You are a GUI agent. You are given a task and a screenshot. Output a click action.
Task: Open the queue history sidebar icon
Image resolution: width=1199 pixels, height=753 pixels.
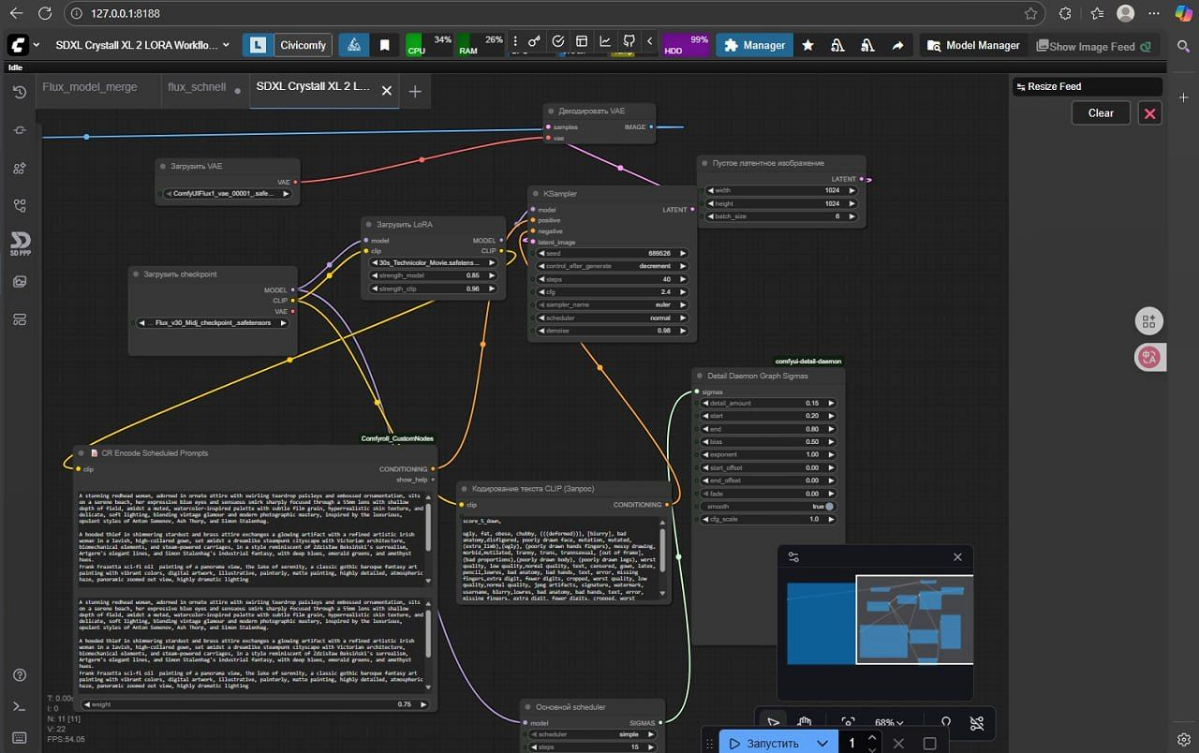(x=20, y=92)
